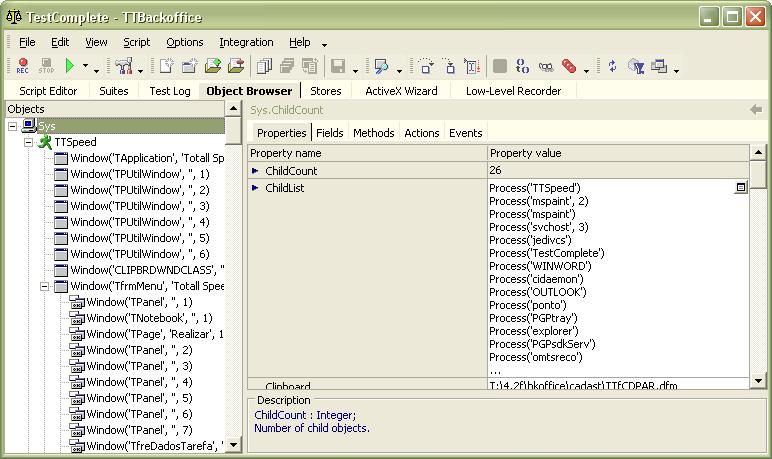Viewport: 772px width, 459px height.
Task: Click the properties list scroll down arrow
Action: [758, 381]
